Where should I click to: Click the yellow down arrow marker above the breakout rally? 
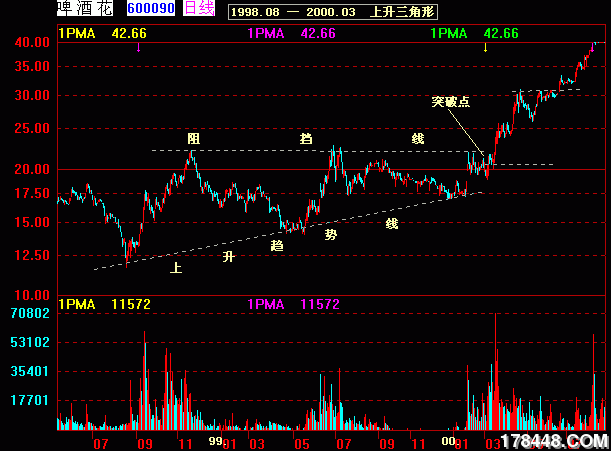(x=485, y=47)
